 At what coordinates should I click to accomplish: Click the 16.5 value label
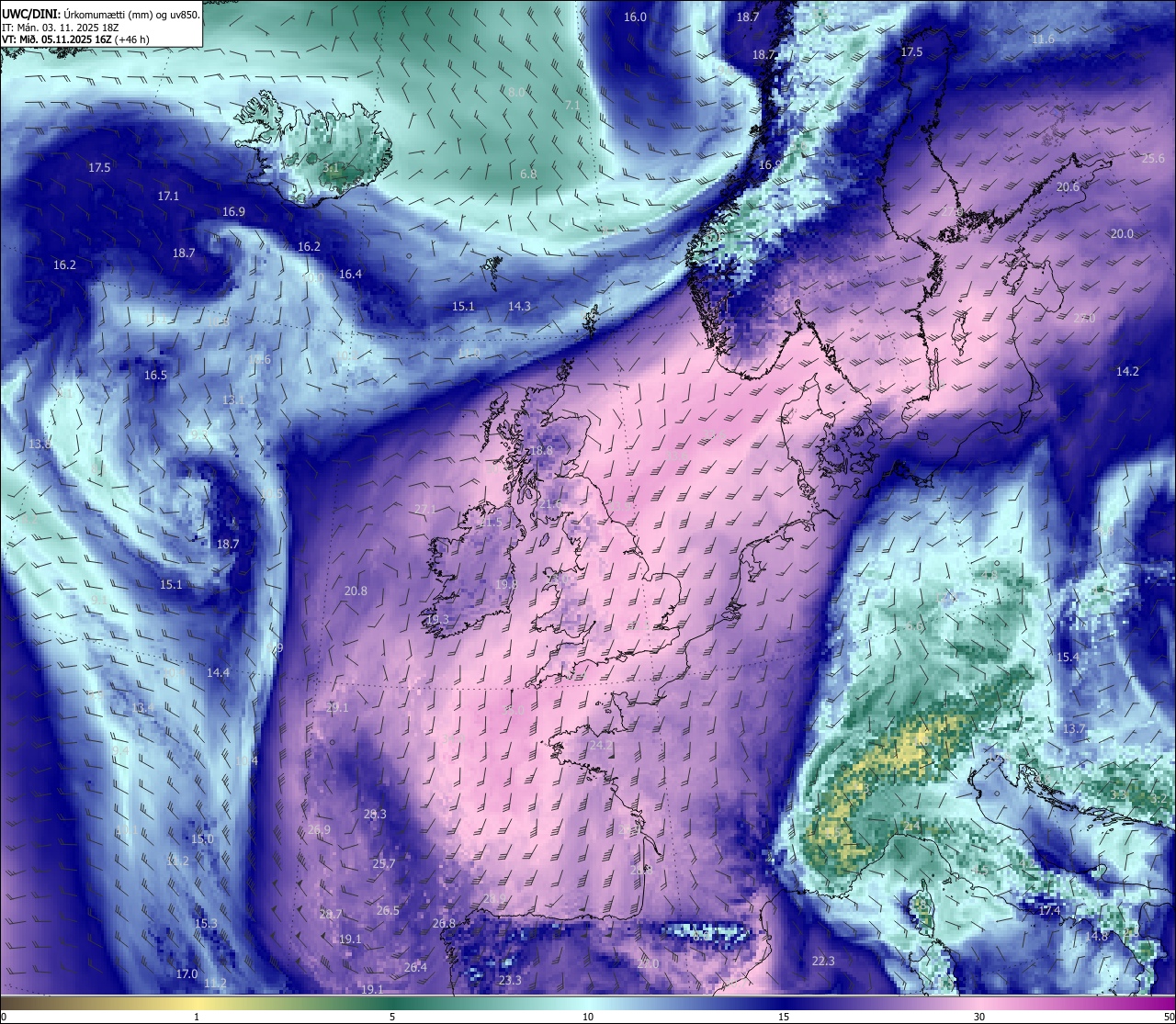pyautogui.click(x=155, y=375)
